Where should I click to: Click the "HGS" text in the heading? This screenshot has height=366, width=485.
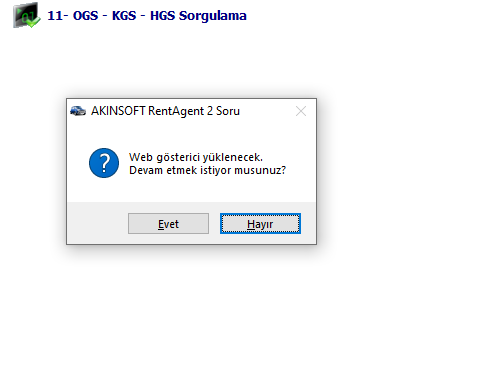(162, 16)
